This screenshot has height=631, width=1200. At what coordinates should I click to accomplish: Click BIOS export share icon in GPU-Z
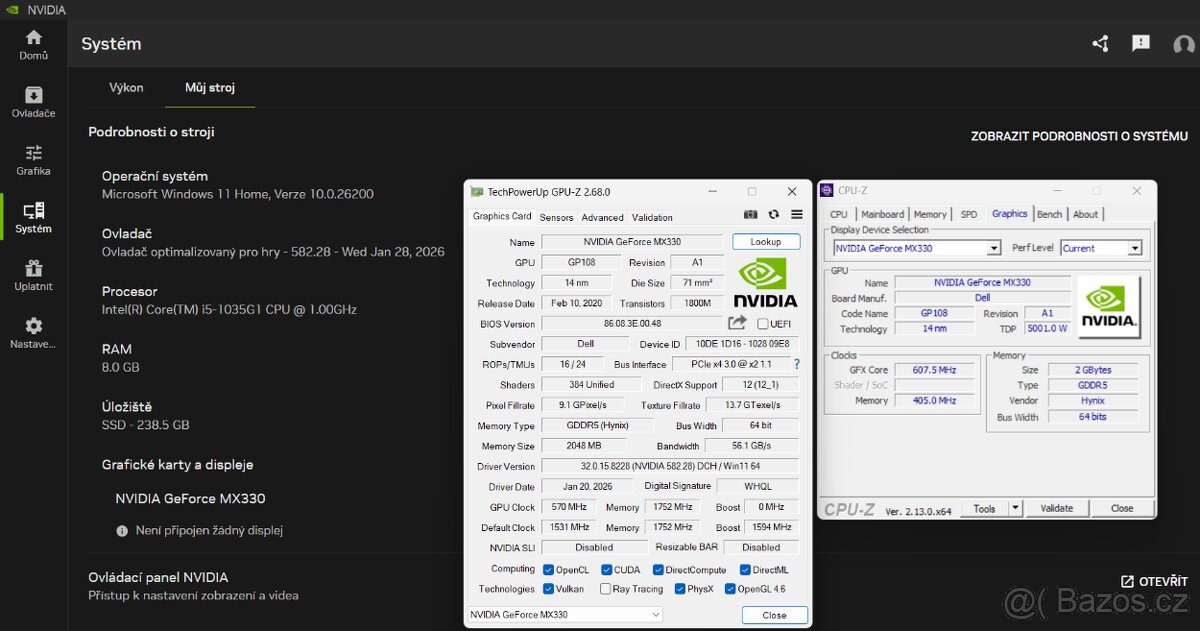click(x=737, y=323)
